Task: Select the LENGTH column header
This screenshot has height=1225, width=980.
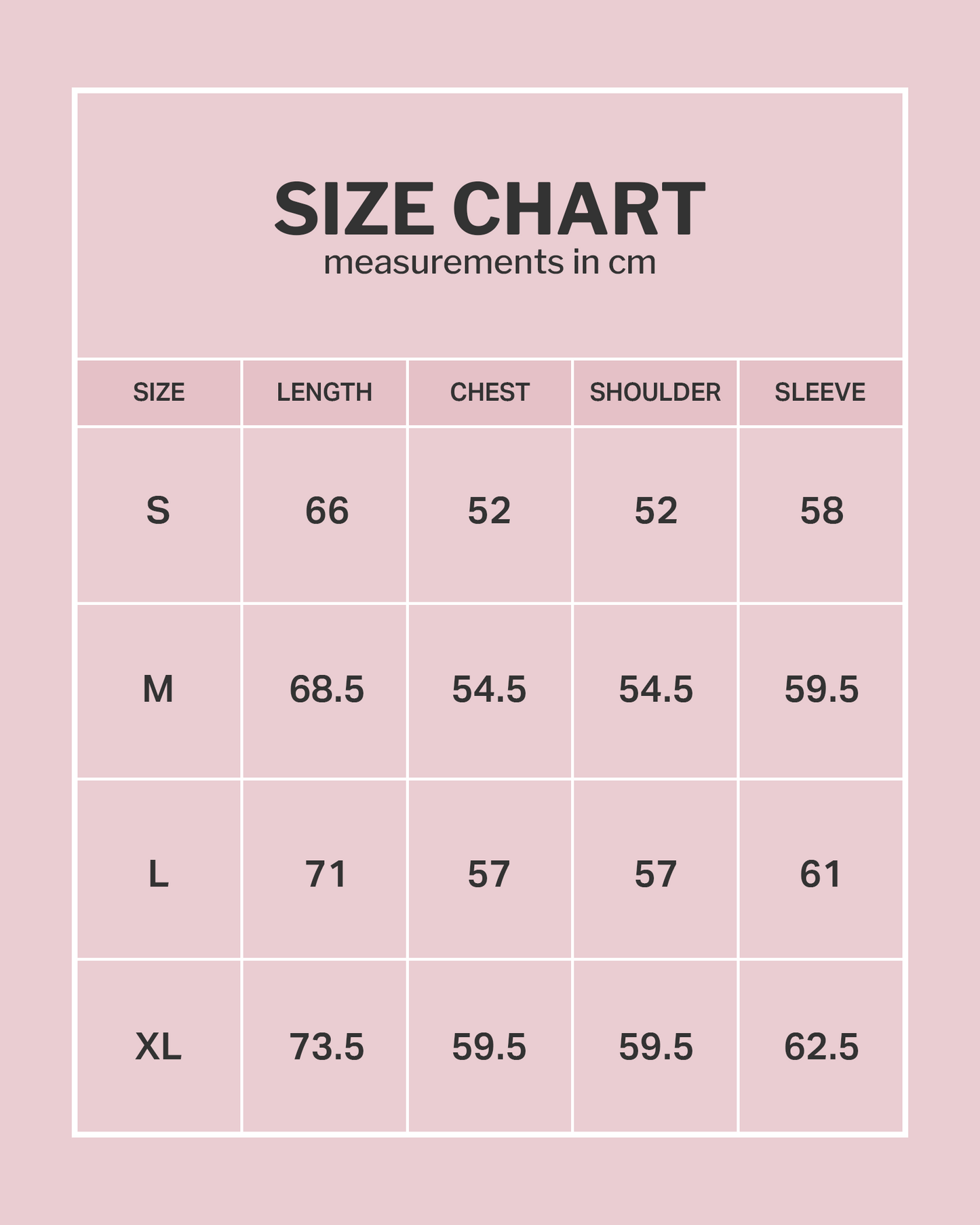Action: [324, 392]
